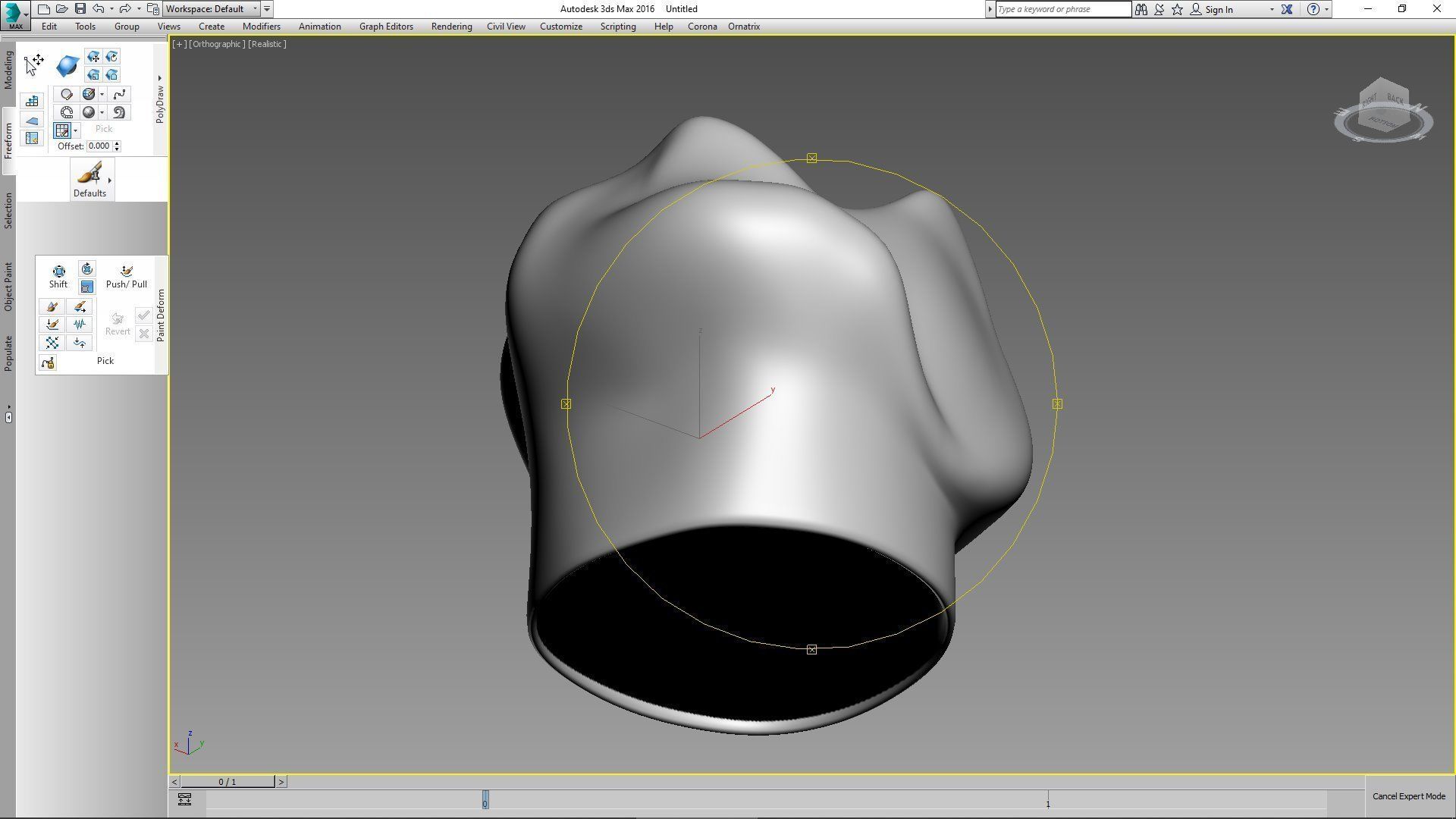Open the Rendering menu
The width and height of the screenshot is (1456, 819).
point(451,27)
